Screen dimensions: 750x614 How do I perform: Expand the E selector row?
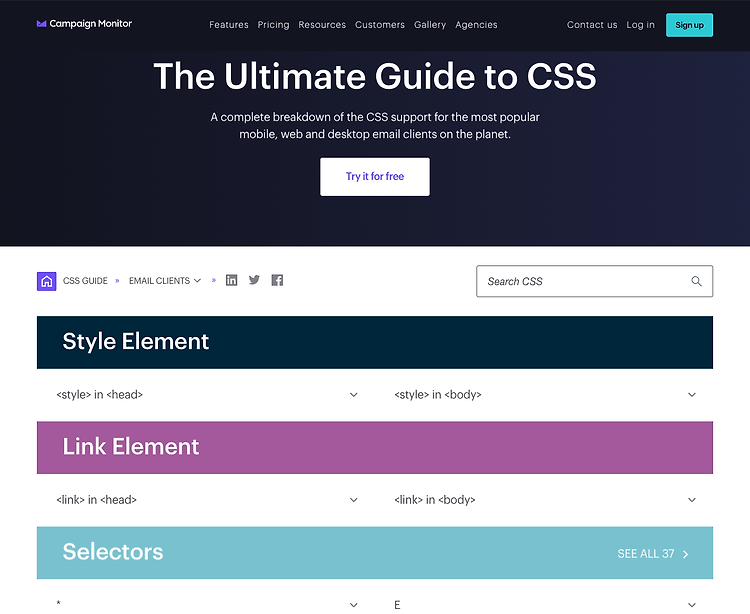tap(544, 604)
